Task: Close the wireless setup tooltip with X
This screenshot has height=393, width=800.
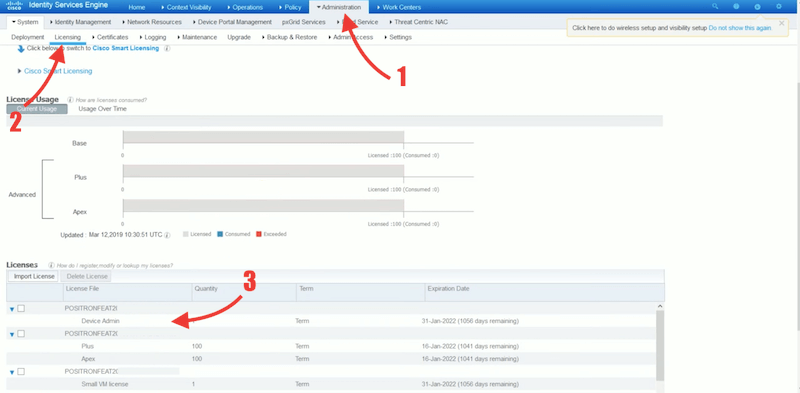Action: coord(781,23)
